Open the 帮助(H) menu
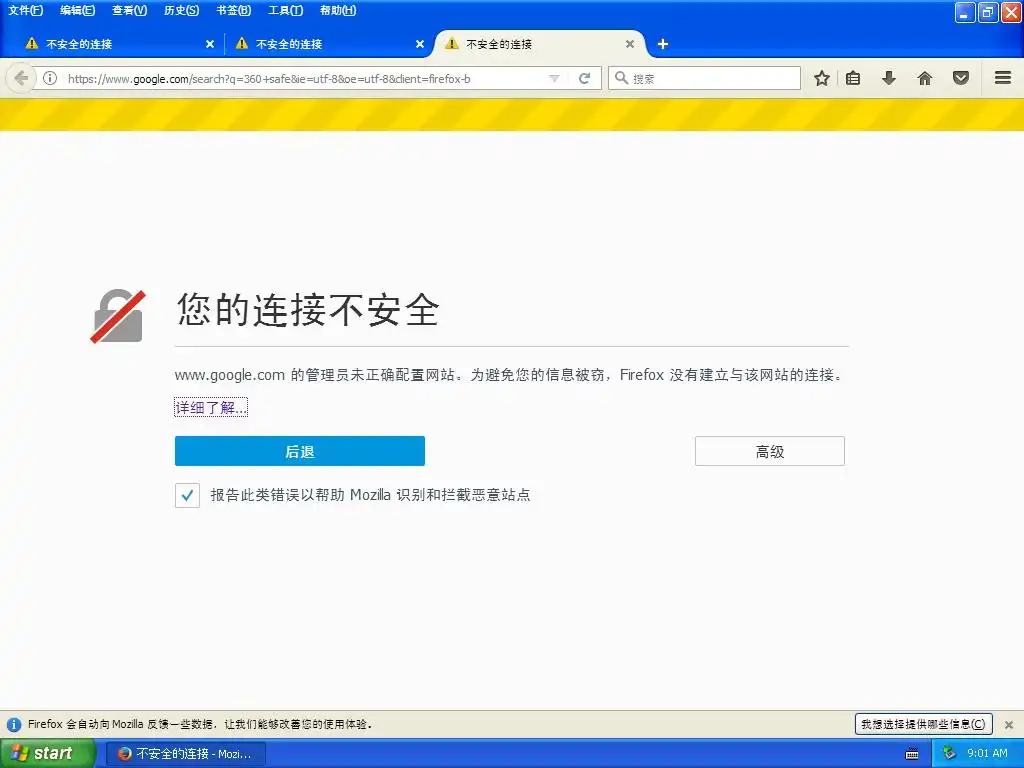The image size is (1024, 768). coord(338,10)
